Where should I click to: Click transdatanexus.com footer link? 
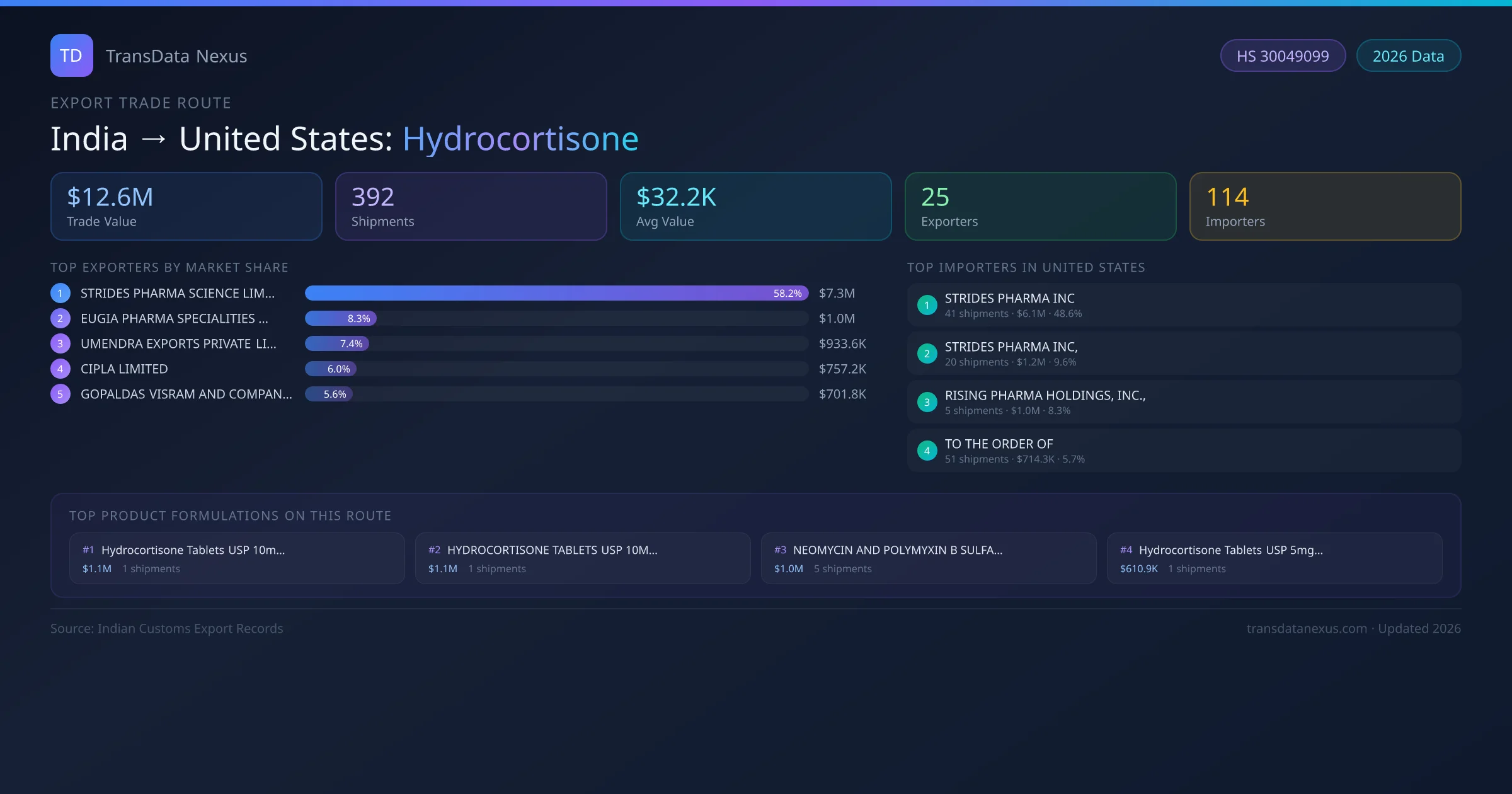click(x=1306, y=628)
